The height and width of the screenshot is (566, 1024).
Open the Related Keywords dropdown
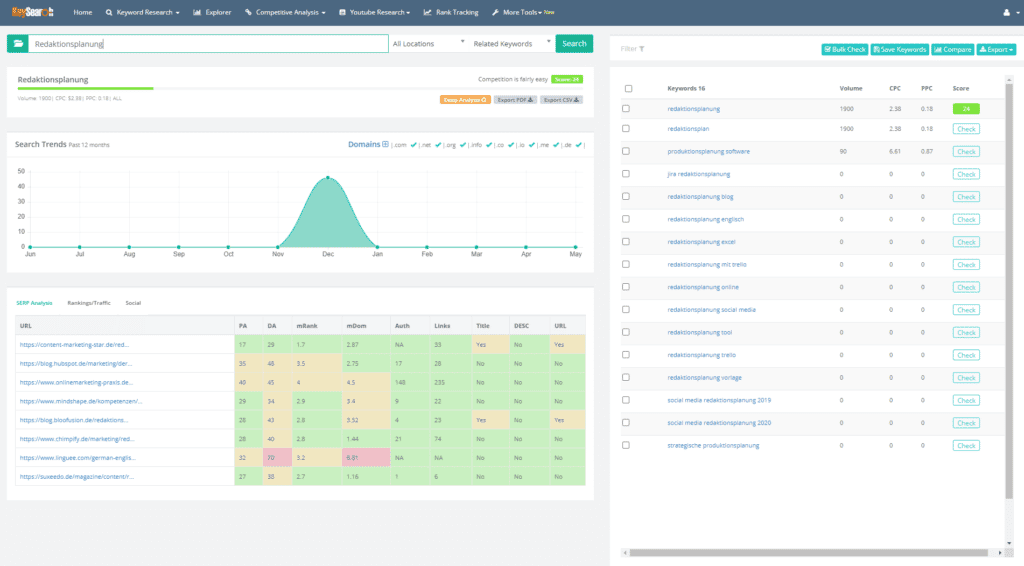[512, 44]
